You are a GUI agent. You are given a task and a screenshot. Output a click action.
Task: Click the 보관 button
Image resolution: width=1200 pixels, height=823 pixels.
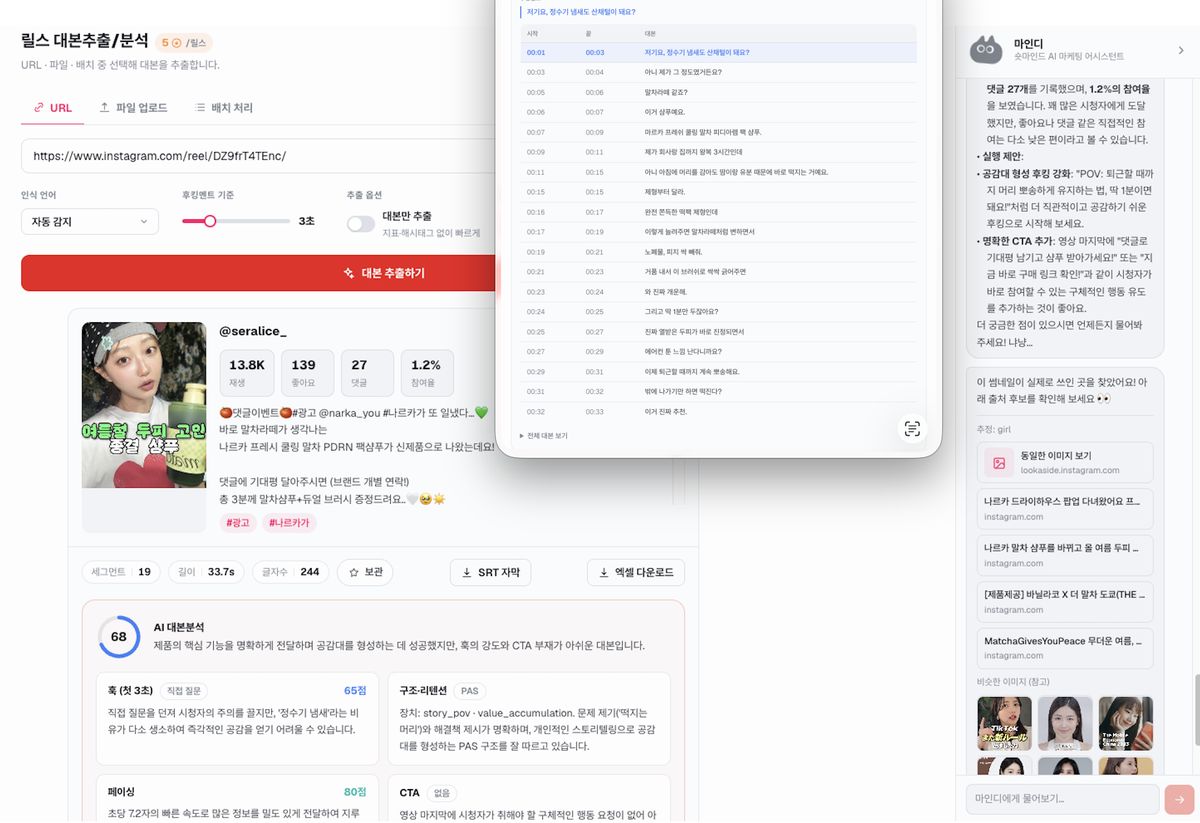pos(365,572)
